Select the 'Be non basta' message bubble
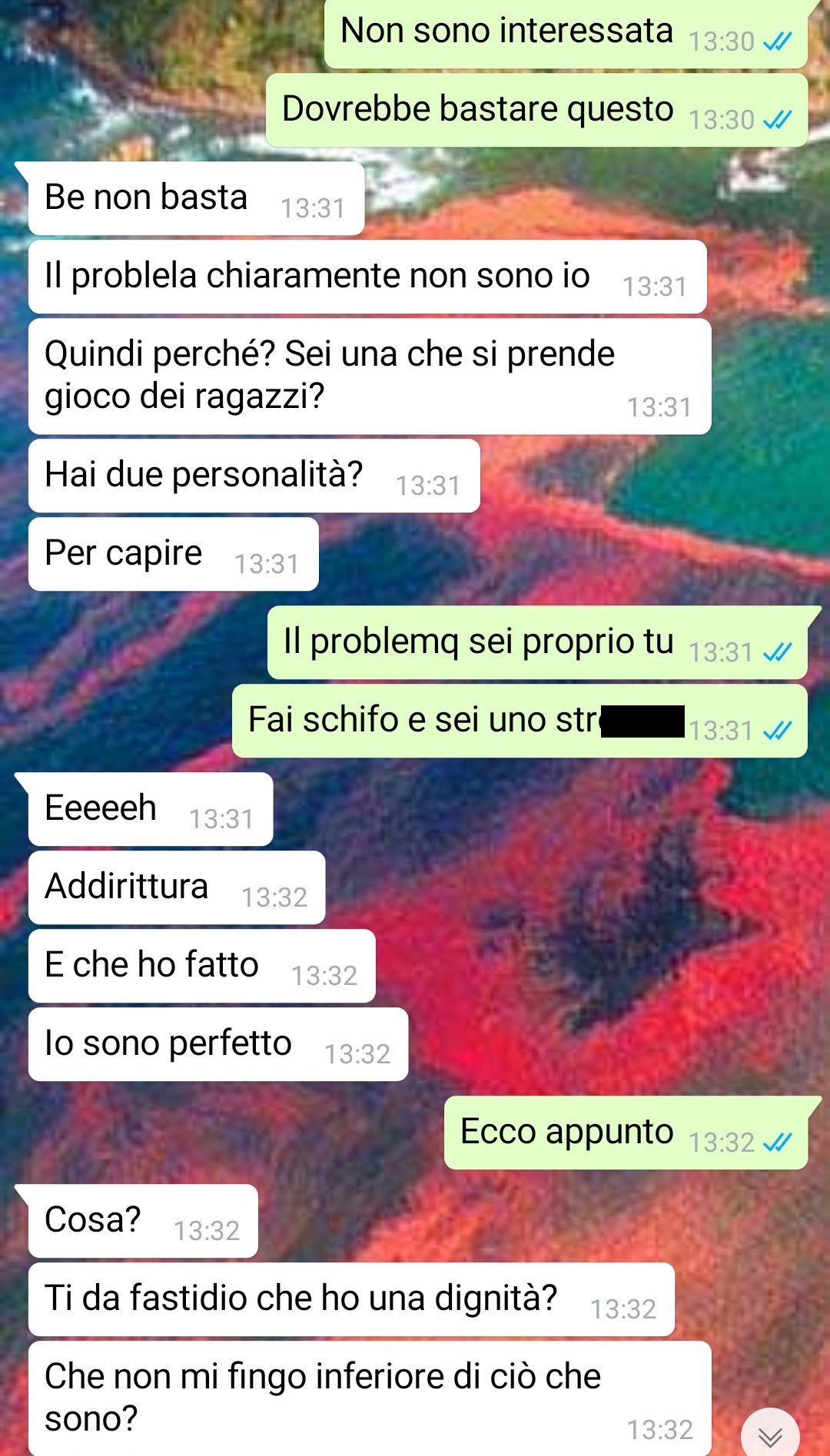The image size is (830, 1456). click(196, 198)
